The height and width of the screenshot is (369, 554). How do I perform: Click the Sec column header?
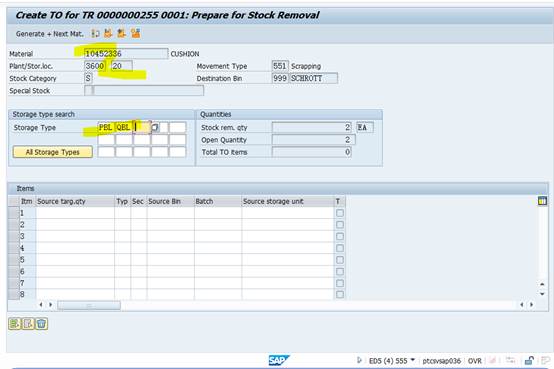(x=138, y=201)
